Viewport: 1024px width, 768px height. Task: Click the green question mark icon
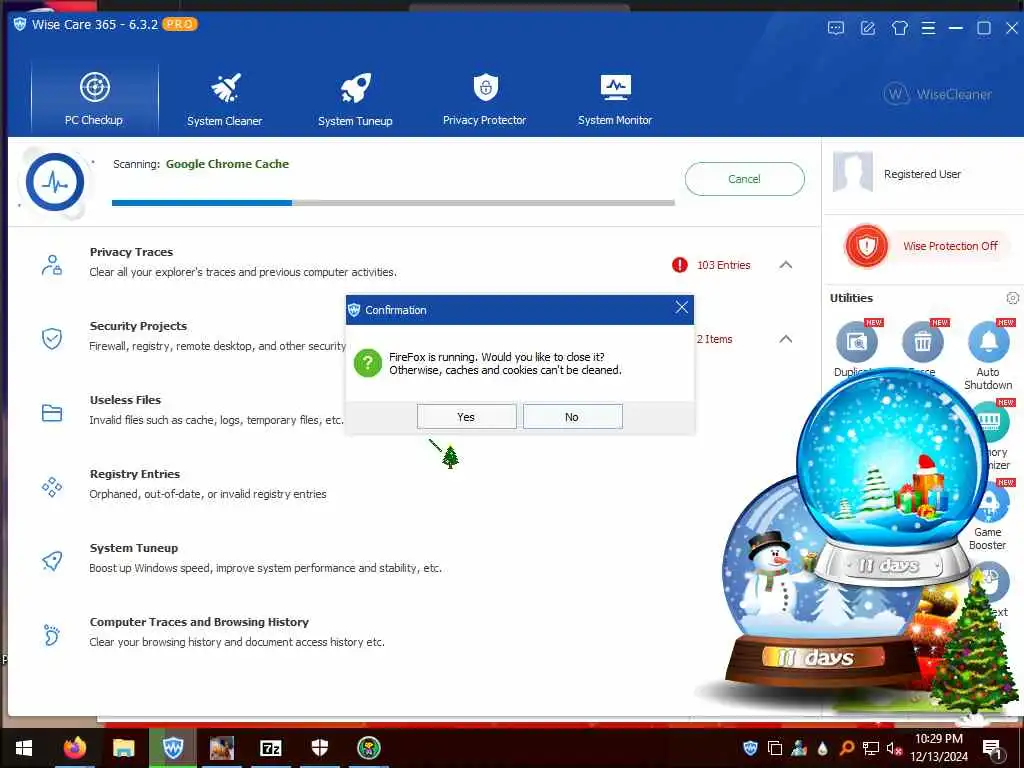368,363
